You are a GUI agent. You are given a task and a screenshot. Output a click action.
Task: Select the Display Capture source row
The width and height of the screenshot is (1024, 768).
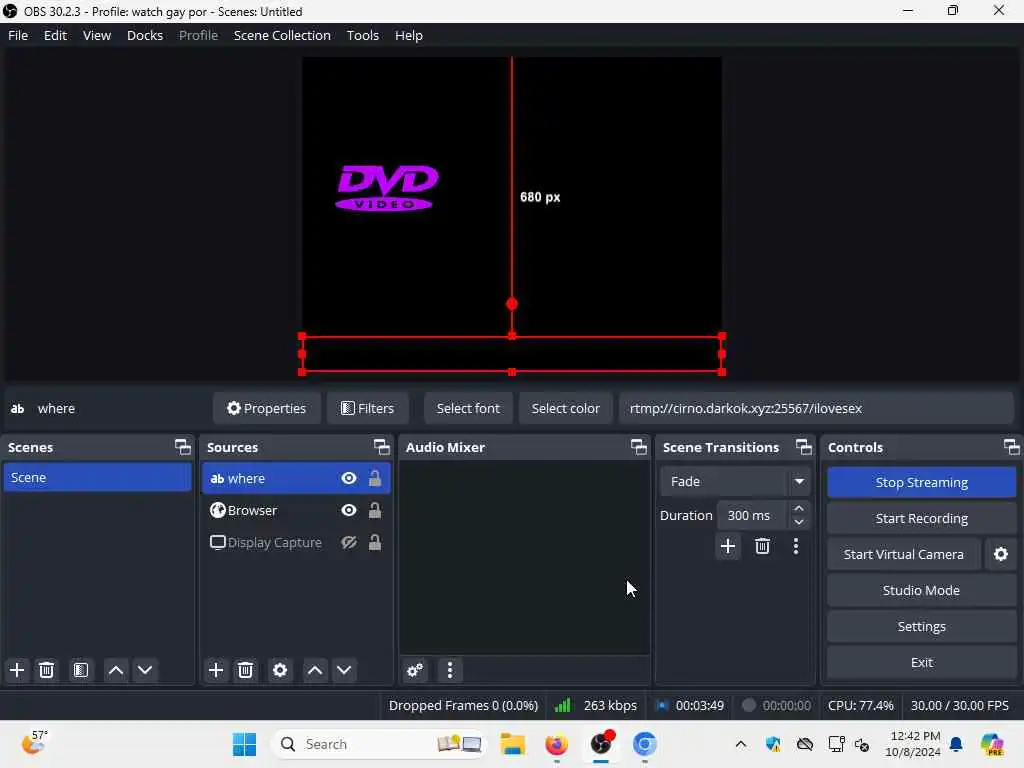[296, 543]
